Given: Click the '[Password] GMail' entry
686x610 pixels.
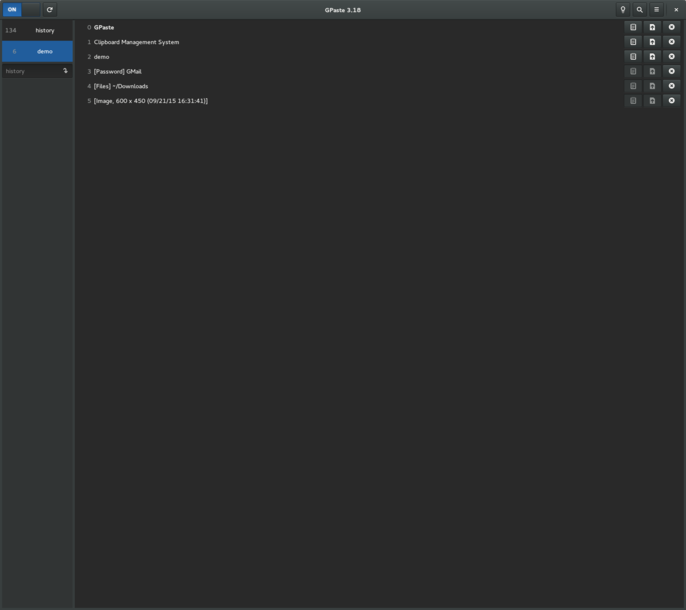Looking at the screenshot, I should (117, 71).
